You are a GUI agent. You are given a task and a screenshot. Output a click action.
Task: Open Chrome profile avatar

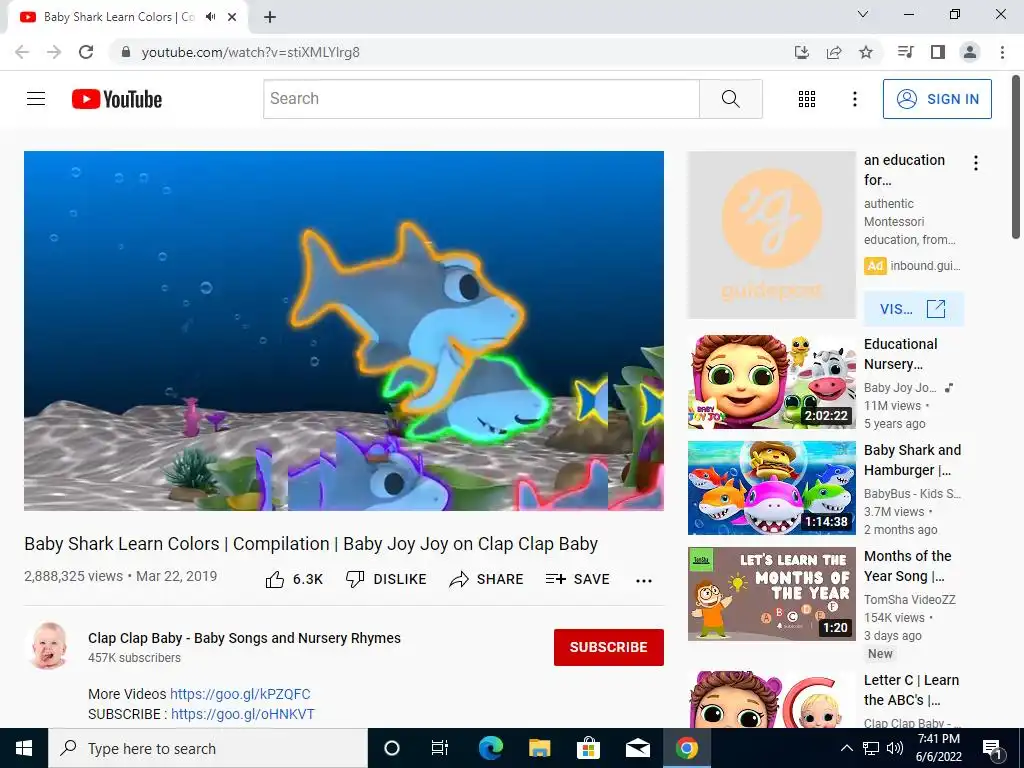click(970, 52)
